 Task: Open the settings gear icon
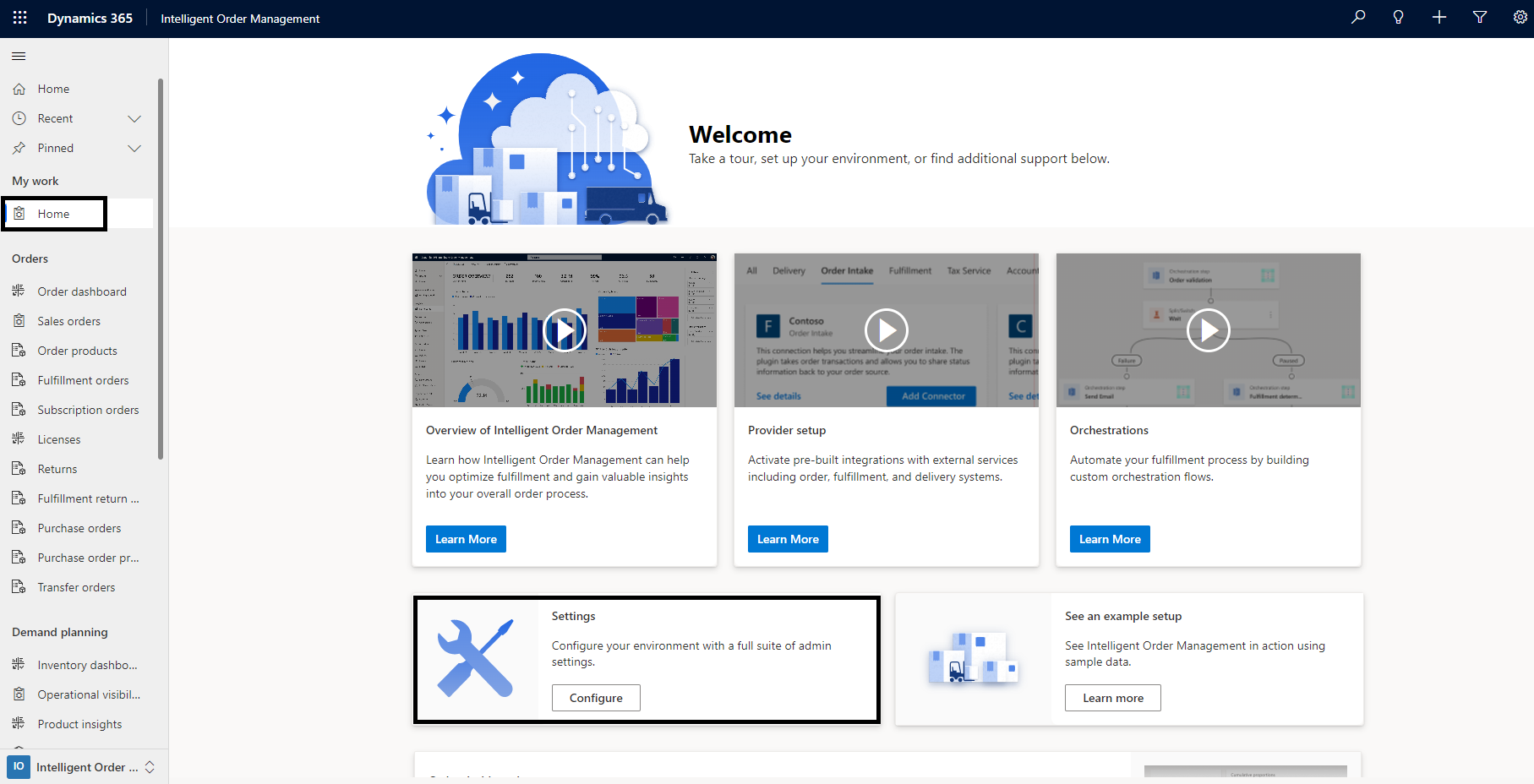coord(1520,17)
